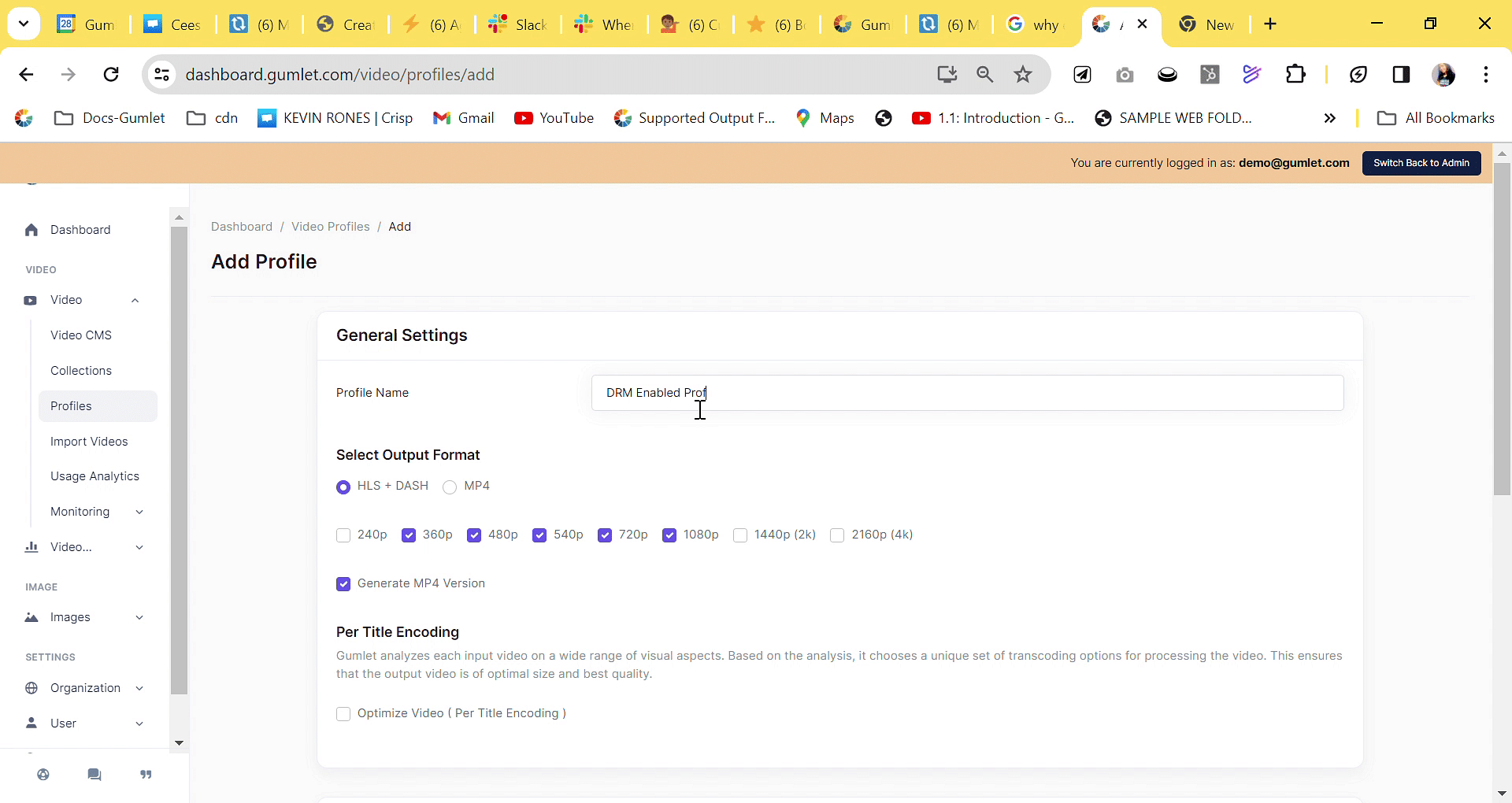Click the camera screenshot extension icon
This screenshot has width=1512, height=803.
point(1125,75)
